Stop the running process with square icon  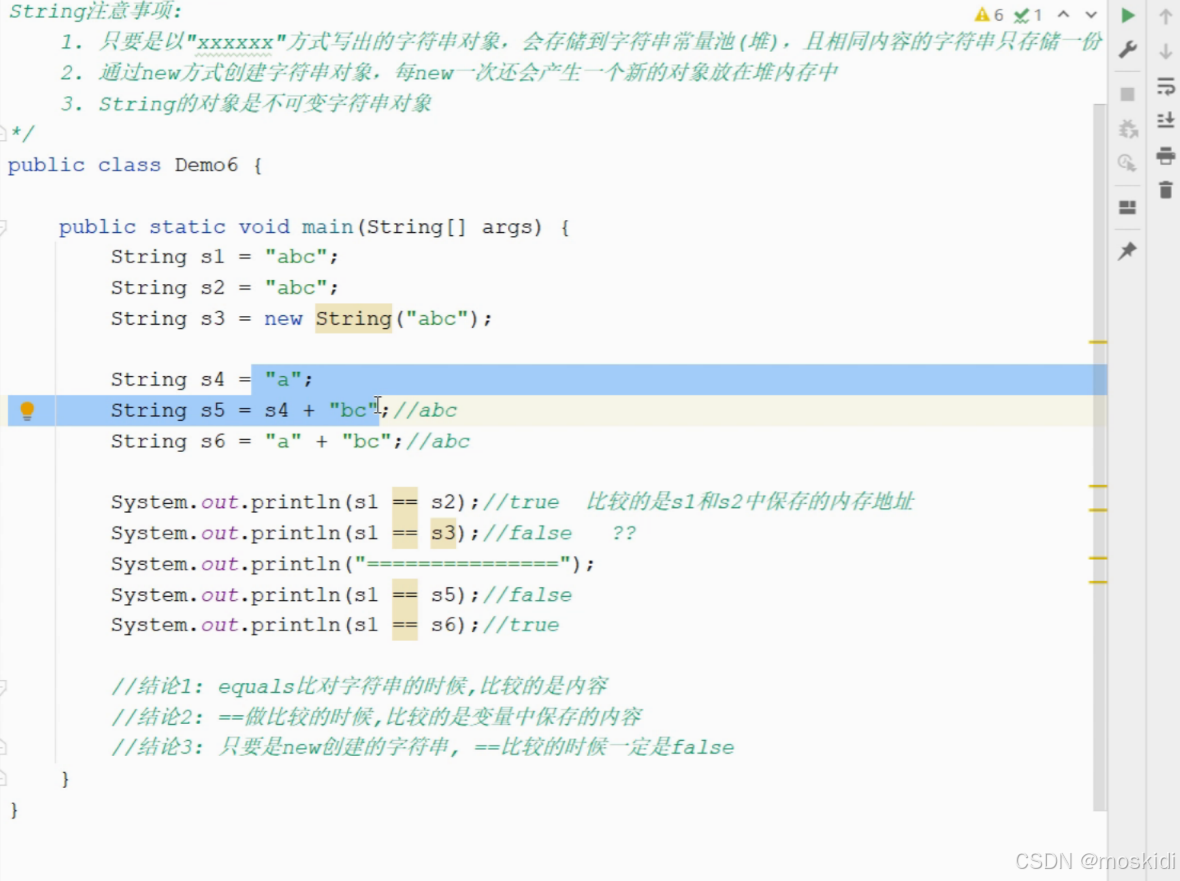(x=1128, y=93)
